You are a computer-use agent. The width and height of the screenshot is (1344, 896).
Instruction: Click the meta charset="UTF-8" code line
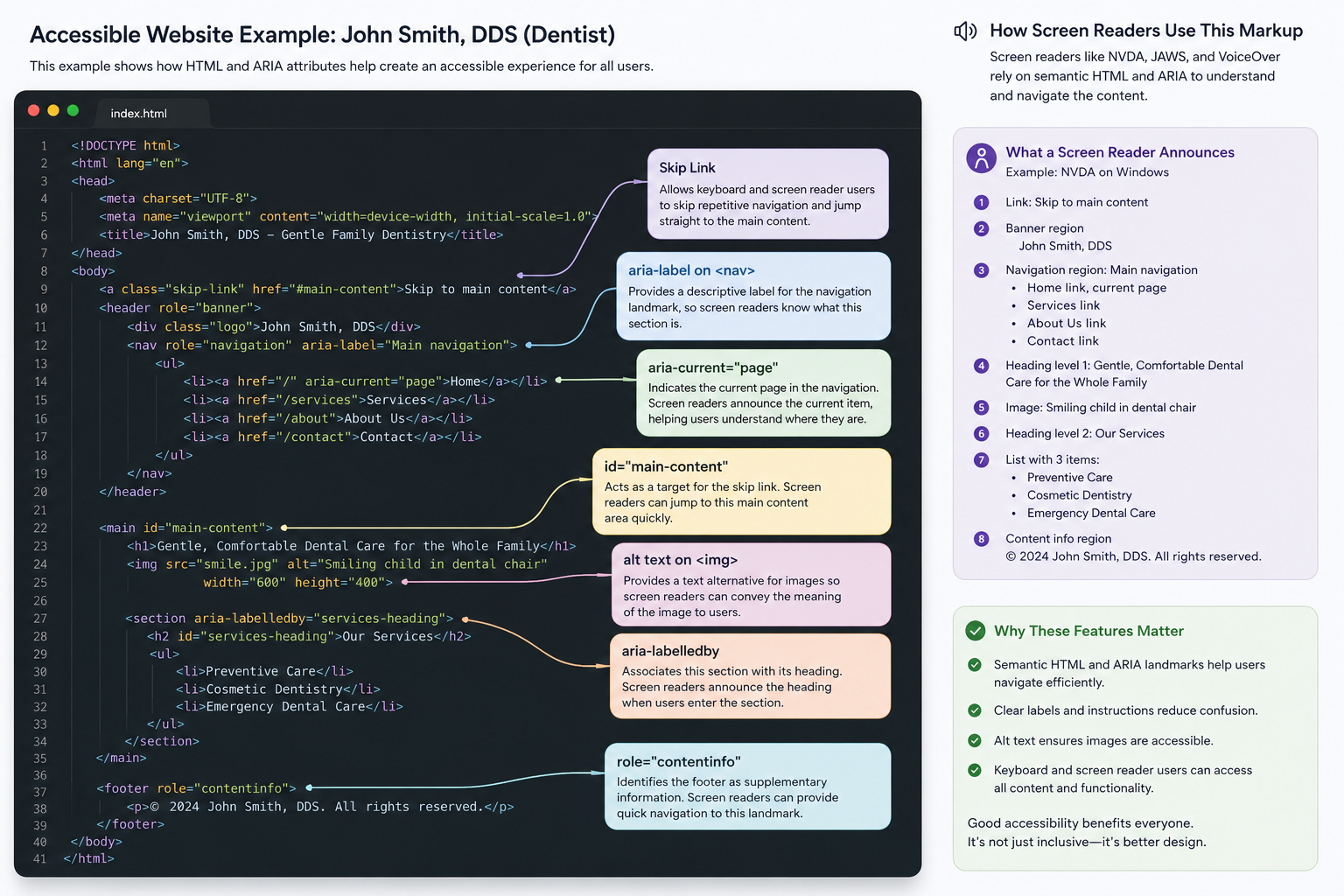click(x=178, y=199)
